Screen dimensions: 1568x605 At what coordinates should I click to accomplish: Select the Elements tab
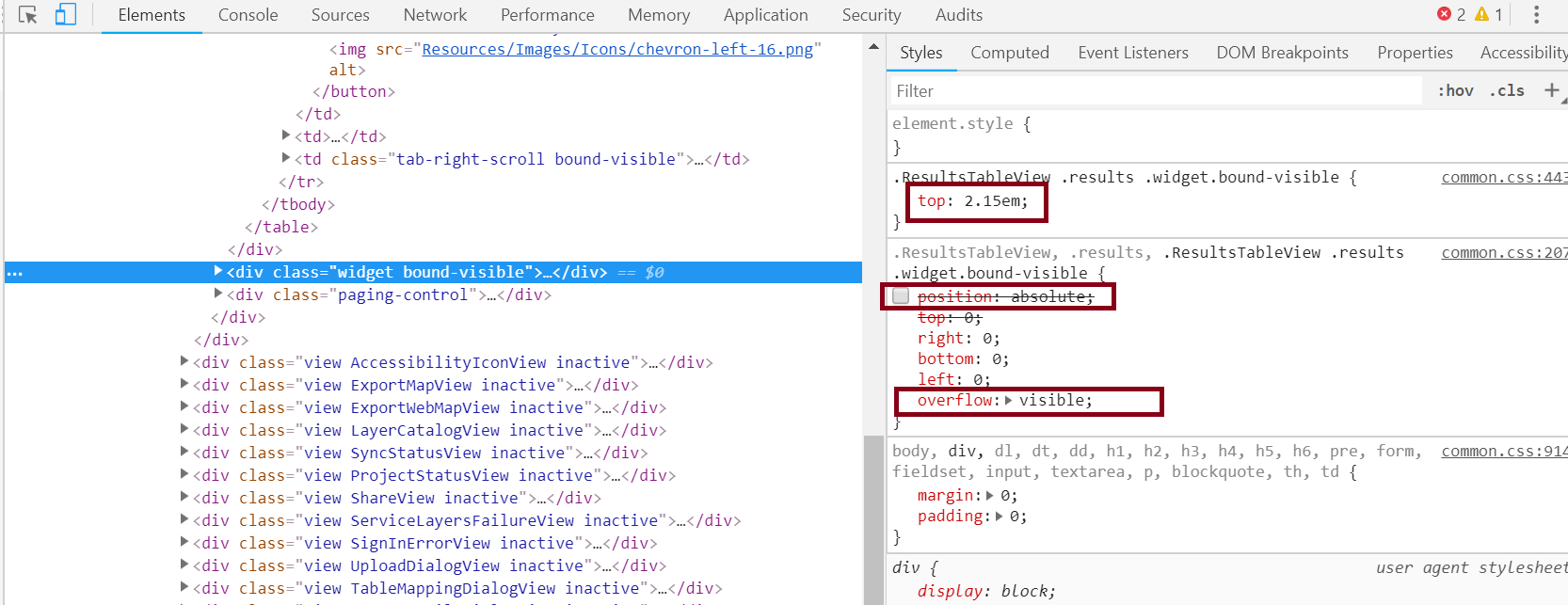point(152,15)
